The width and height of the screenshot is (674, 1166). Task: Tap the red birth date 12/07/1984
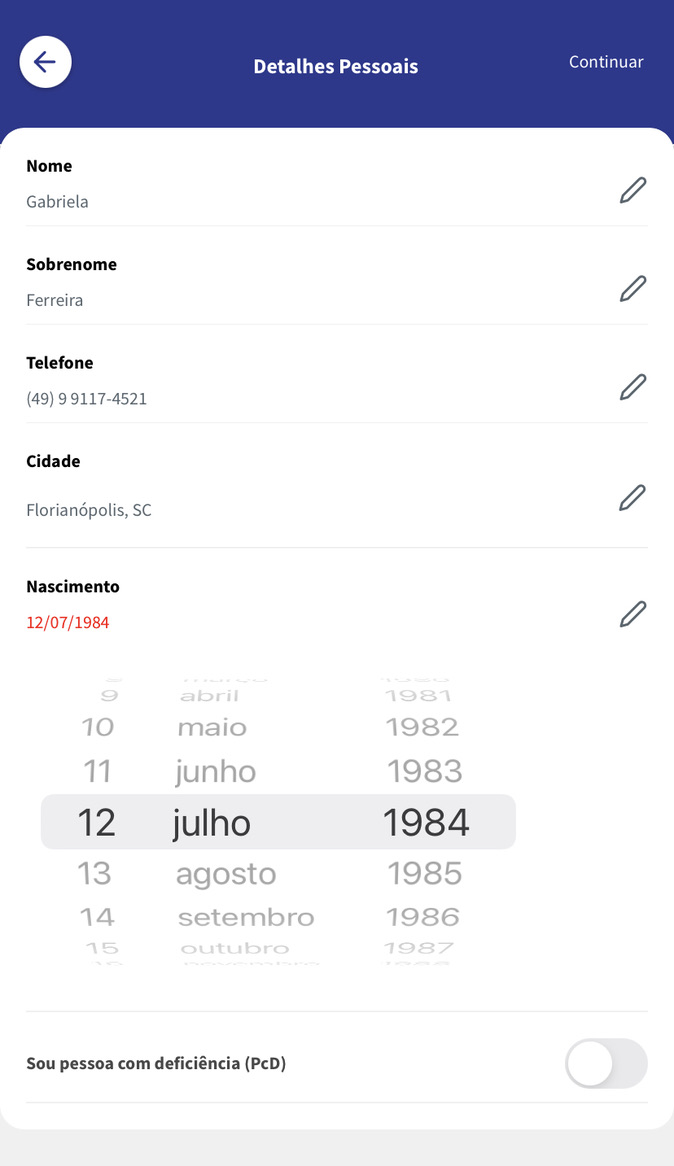coord(68,622)
